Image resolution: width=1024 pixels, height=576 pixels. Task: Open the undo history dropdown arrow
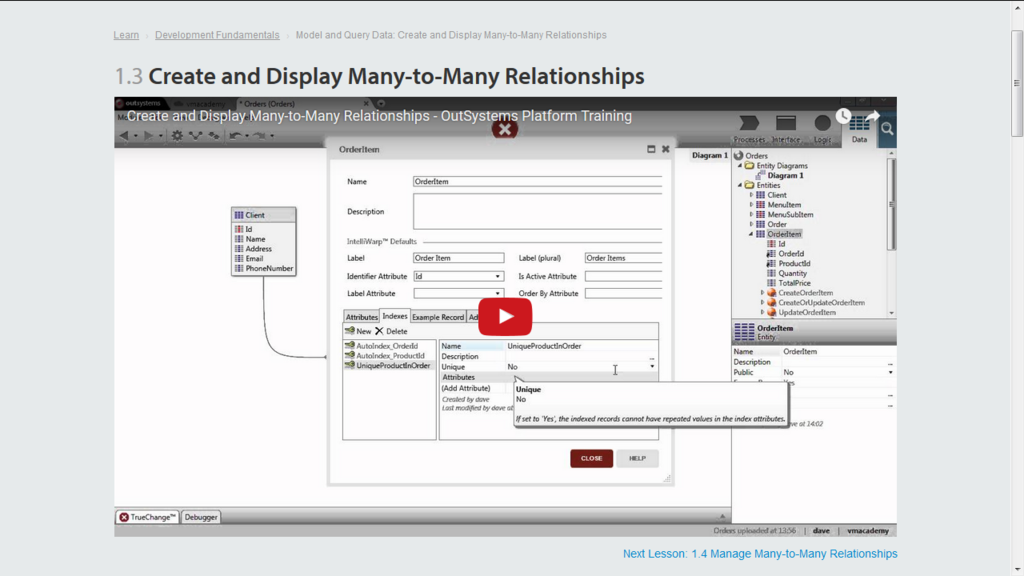coord(246,136)
